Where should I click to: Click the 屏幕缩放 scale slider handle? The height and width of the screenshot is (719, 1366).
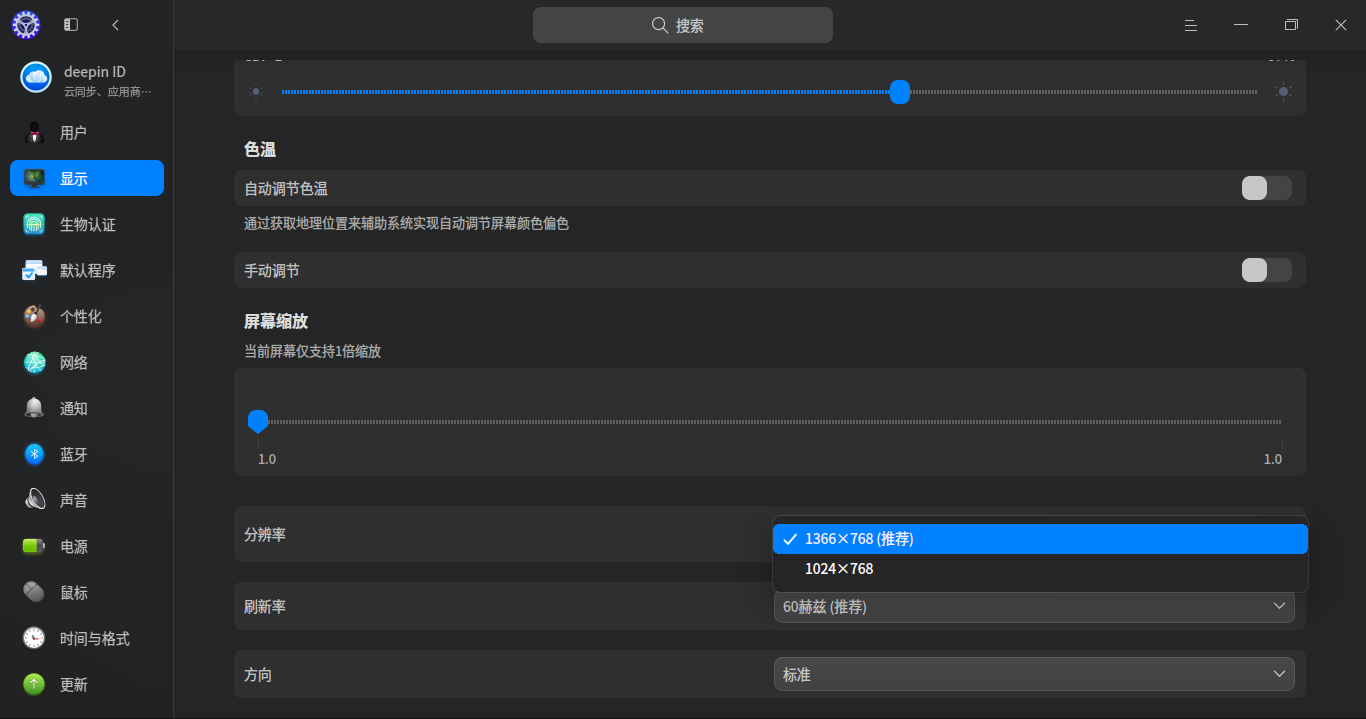coord(258,421)
